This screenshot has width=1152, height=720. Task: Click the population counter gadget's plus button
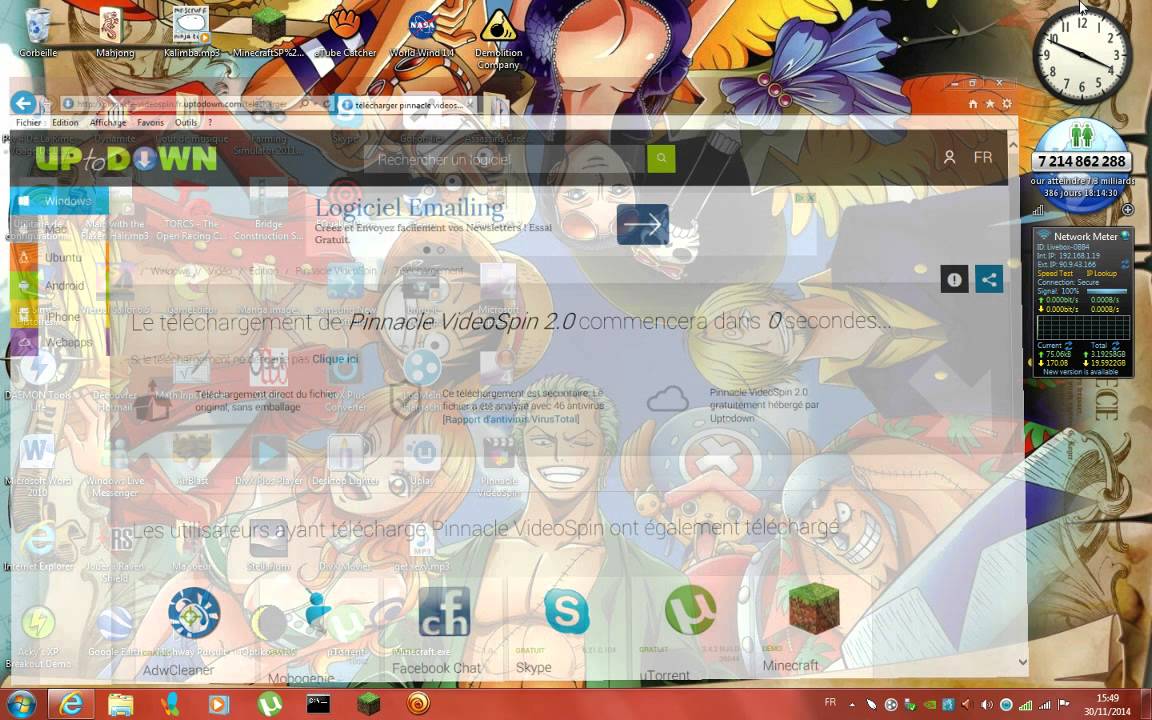pyautogui.click(x=1128, y=210)
